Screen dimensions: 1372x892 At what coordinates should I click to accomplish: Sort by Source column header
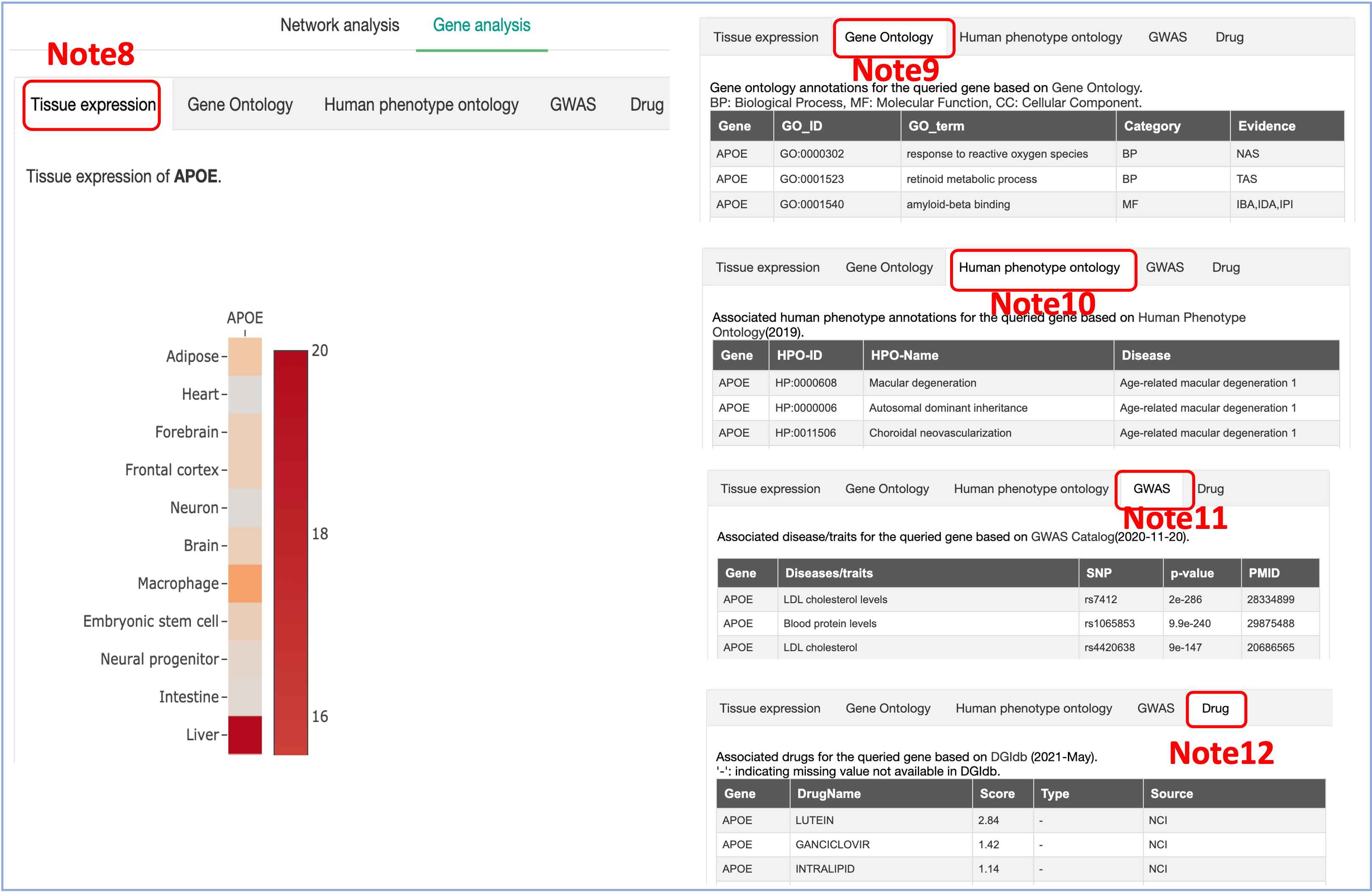(1234, 794)
